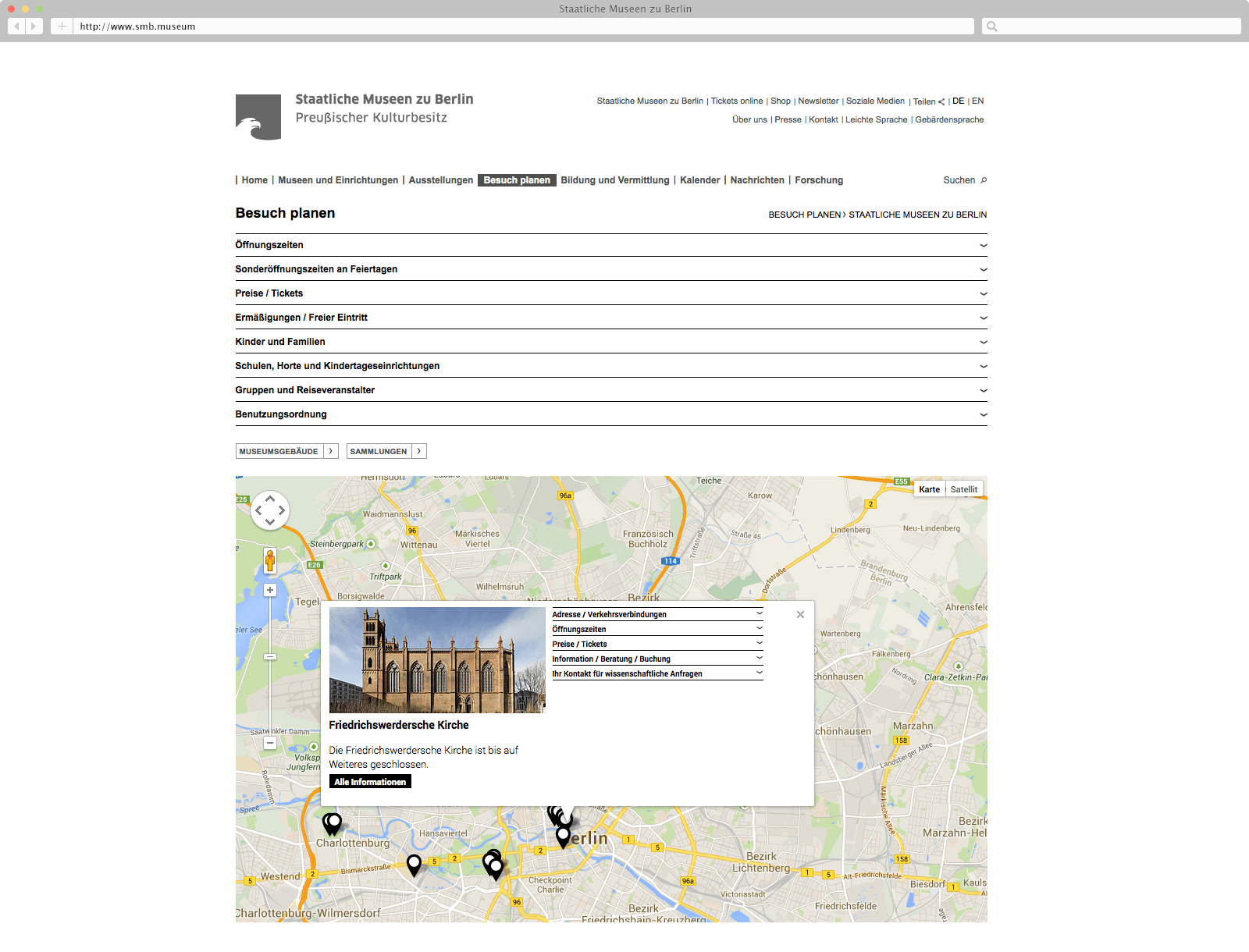Image resolution: width=1249 pixels, height=952 pixels.
Task: Select EN language
Action: pyautogui.click(x=977, y=101)
